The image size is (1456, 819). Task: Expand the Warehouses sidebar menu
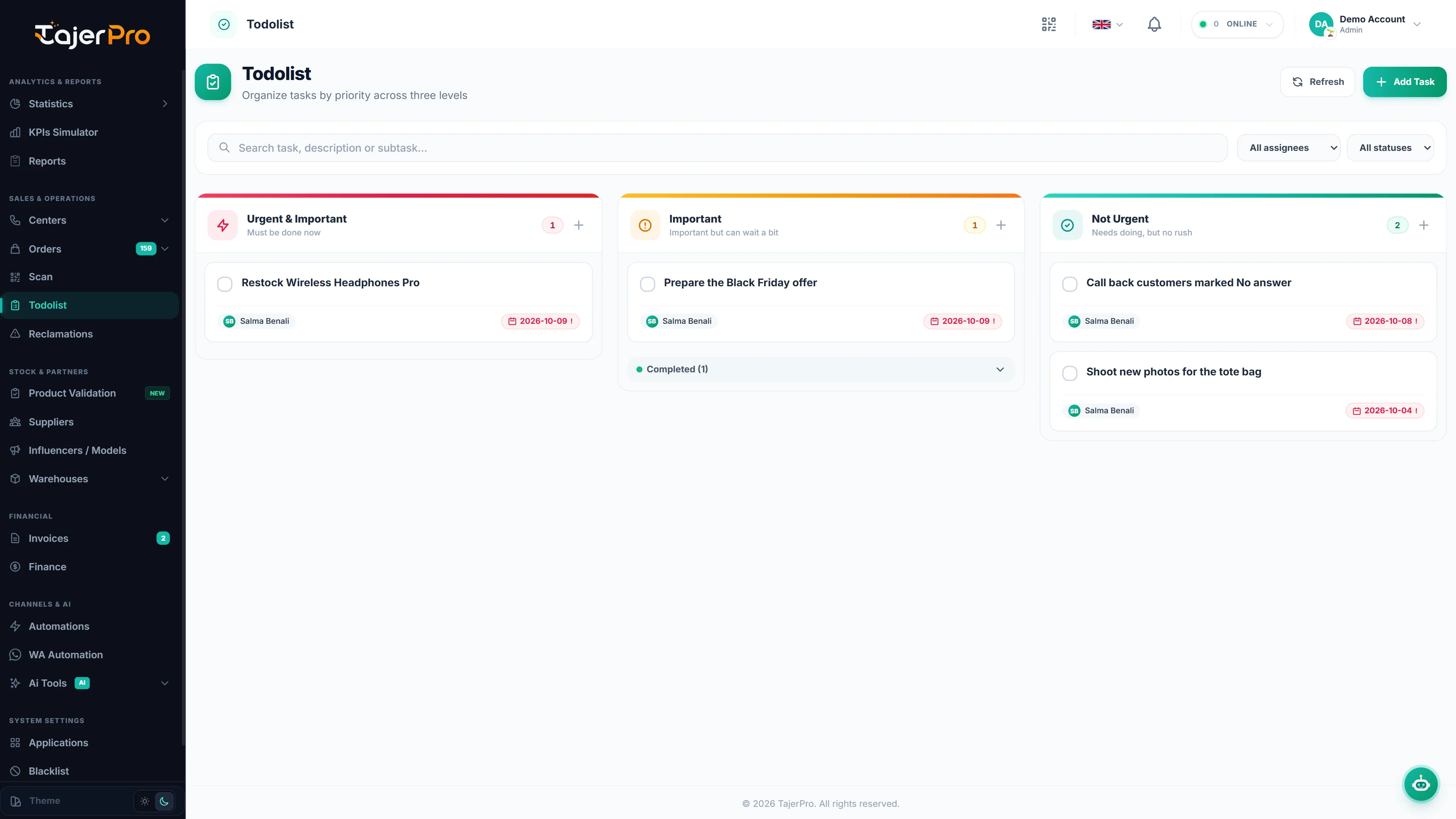coord(90,479)
